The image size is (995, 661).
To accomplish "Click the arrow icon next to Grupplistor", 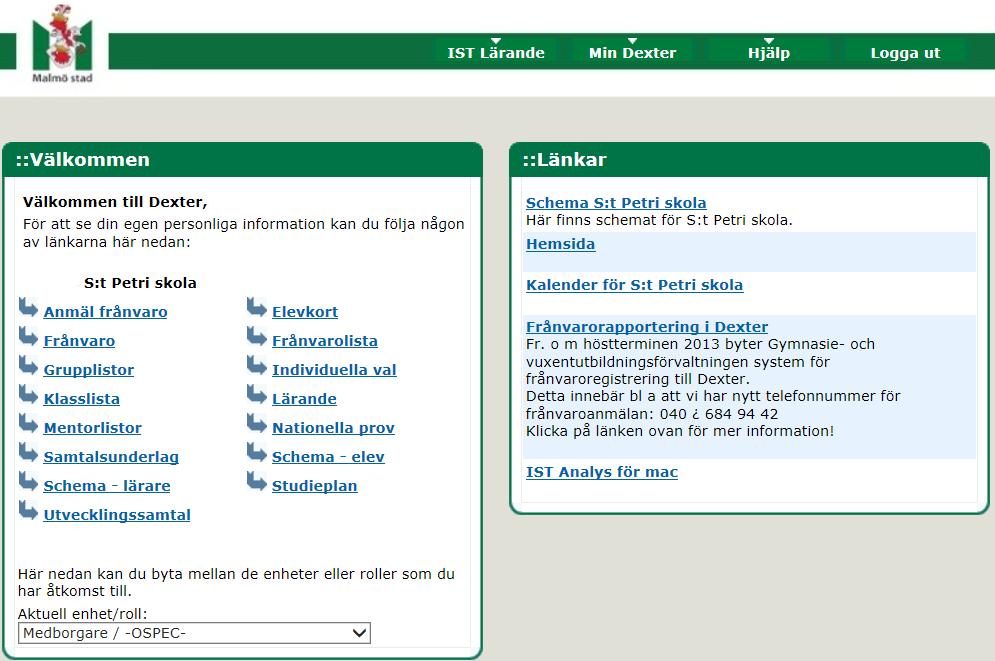I will (29, 366).
